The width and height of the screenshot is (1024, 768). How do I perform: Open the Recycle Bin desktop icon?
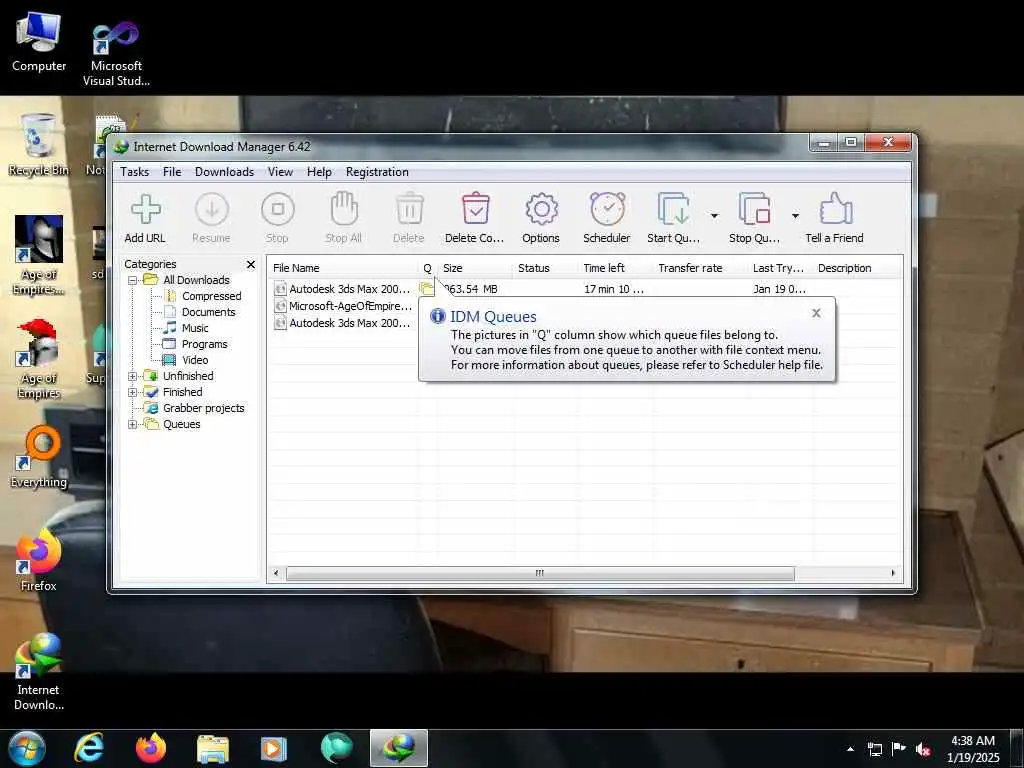pyautogui.click(x=39, y=144)
